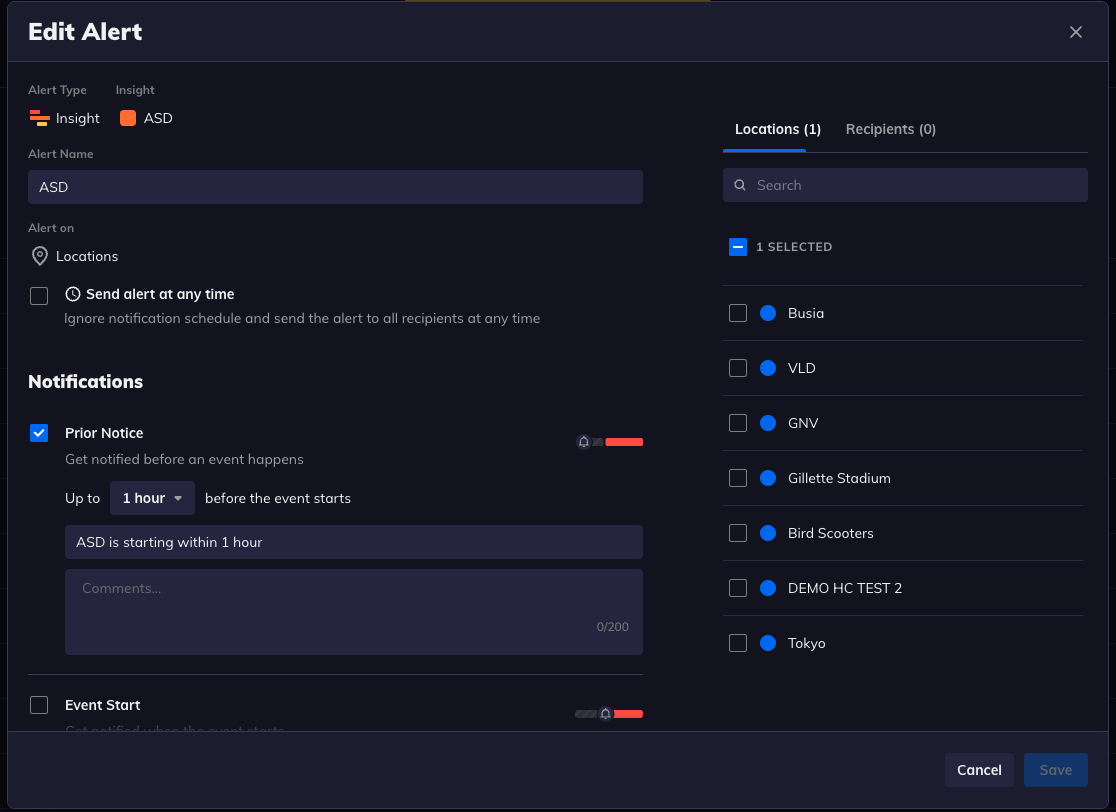Click the blue dot next to Gillette Stadium
The image size is (1116, 812).
pyautogui.click(x=768, y=478)
